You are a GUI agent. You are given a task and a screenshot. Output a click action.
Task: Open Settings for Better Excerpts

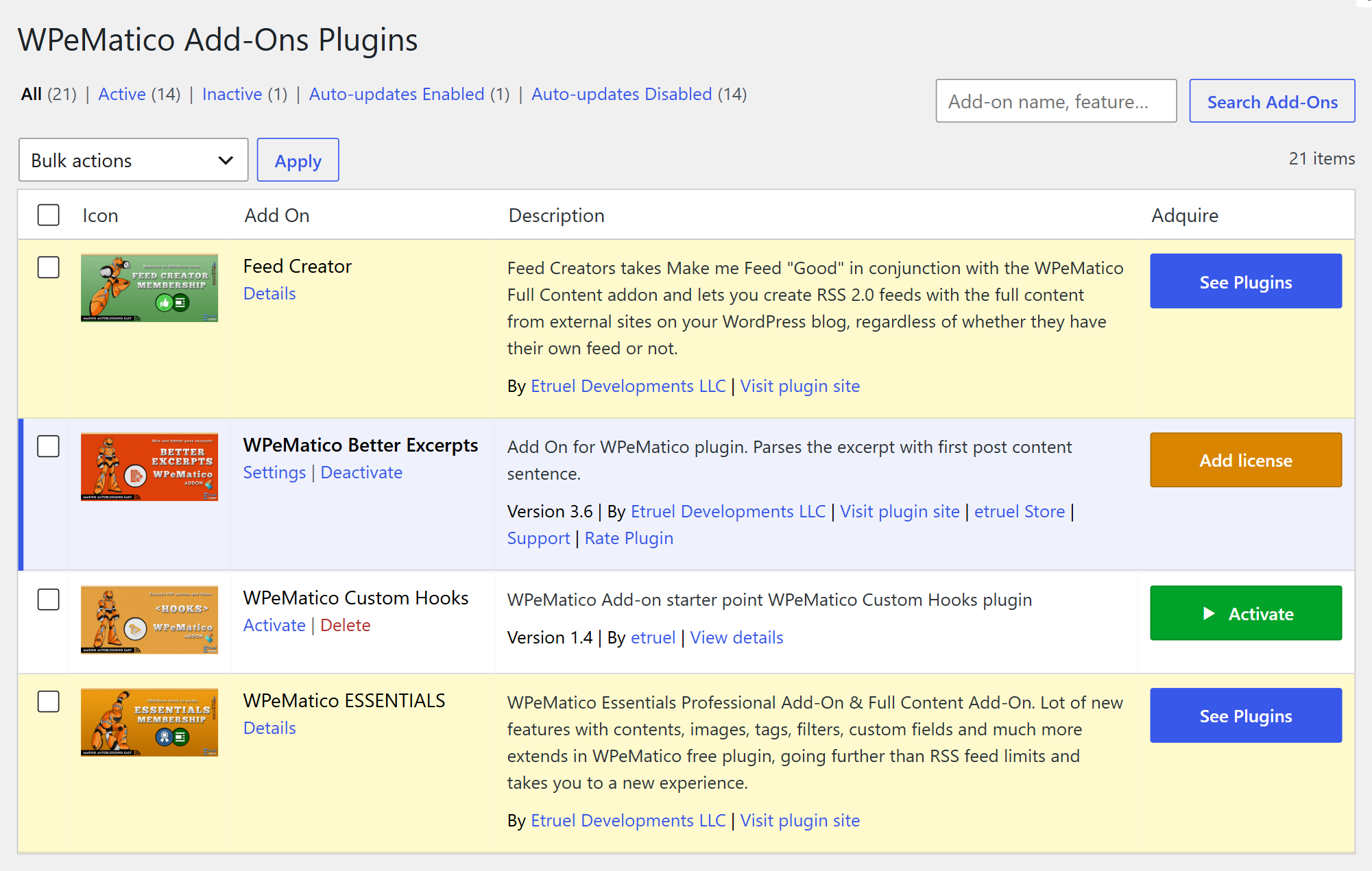pyautogui.click(x=274, y=472)
